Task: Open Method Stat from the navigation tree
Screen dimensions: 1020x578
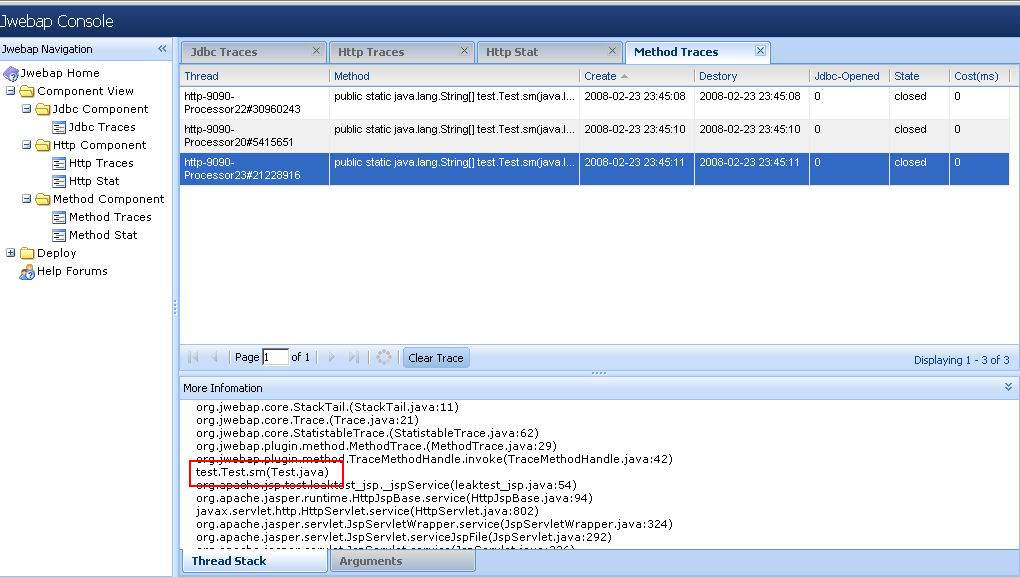Action: coord(103,235)
